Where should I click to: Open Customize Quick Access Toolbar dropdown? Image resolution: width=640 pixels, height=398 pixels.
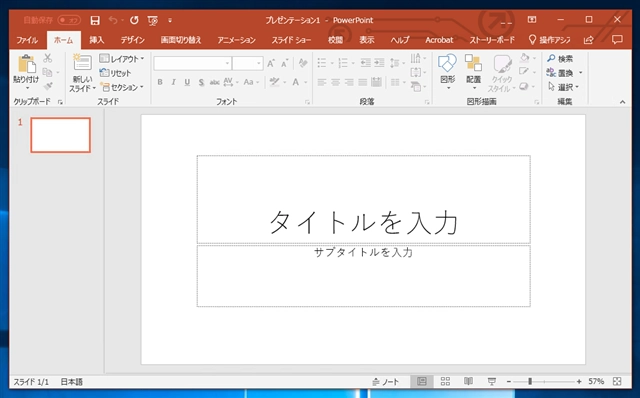coord(170,20)
